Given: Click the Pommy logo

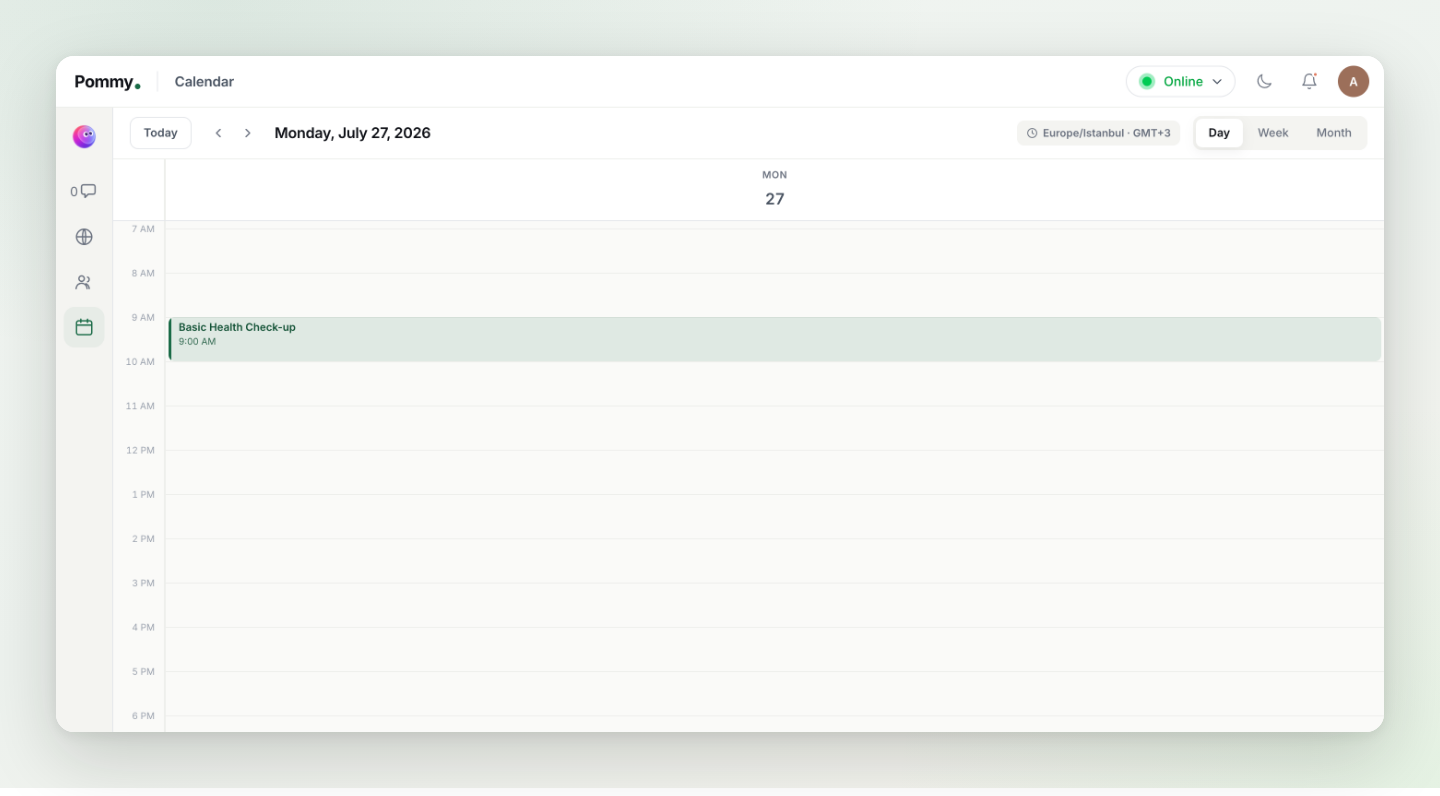Looking at the screenshot, I should (107, 82).
